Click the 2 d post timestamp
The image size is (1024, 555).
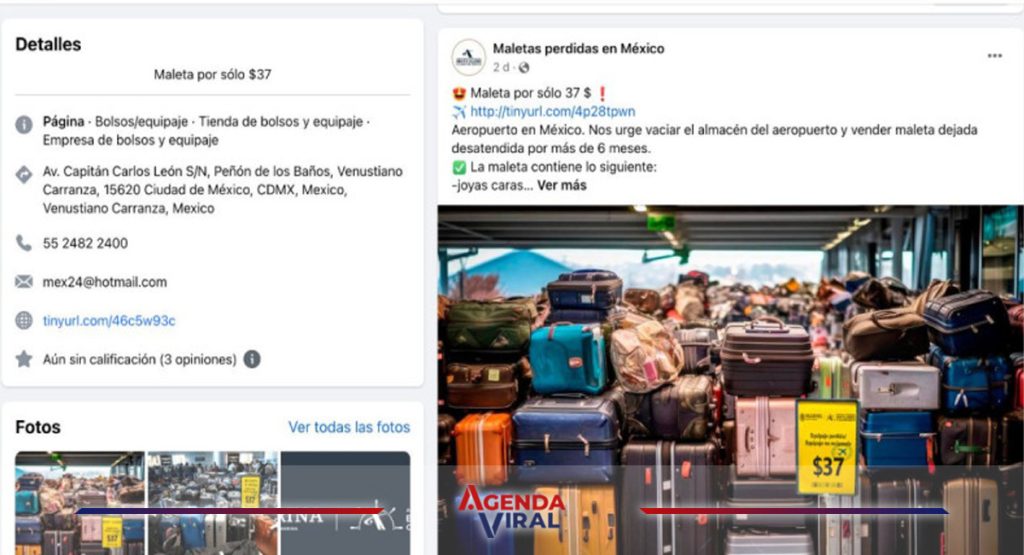(501, 67)
